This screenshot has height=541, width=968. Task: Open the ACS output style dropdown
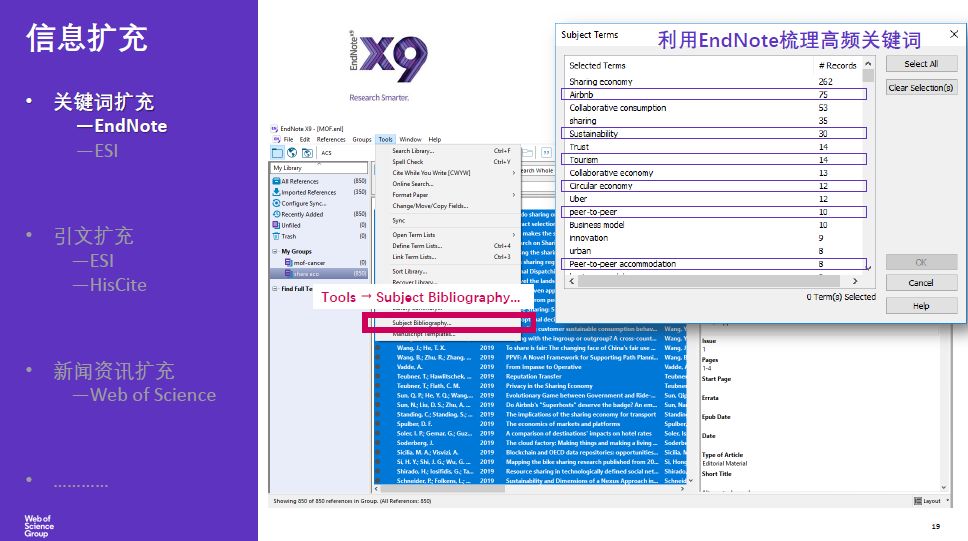coord(327,153)
